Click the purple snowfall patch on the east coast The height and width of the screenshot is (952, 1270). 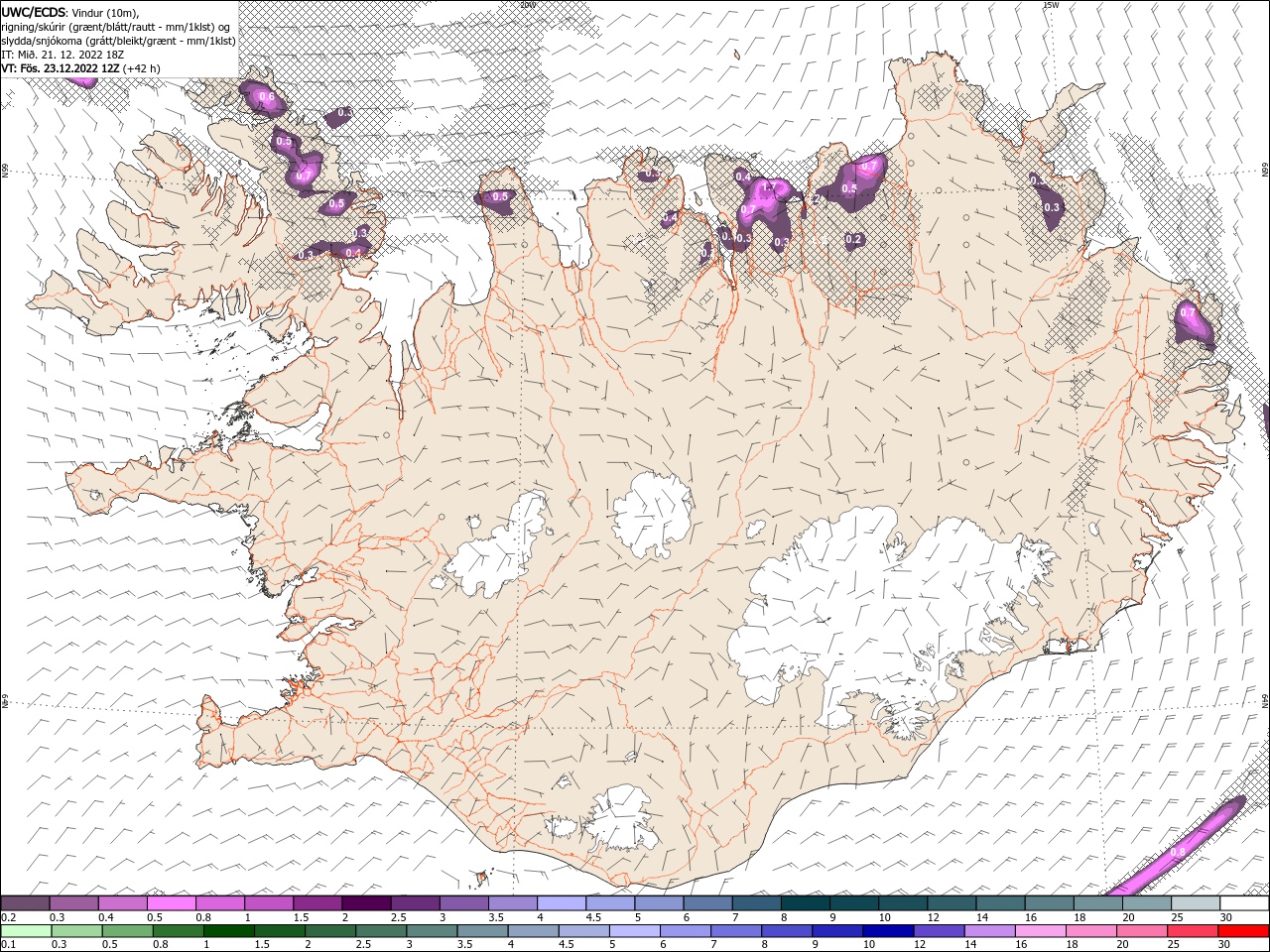click(x=1195, y=323)
